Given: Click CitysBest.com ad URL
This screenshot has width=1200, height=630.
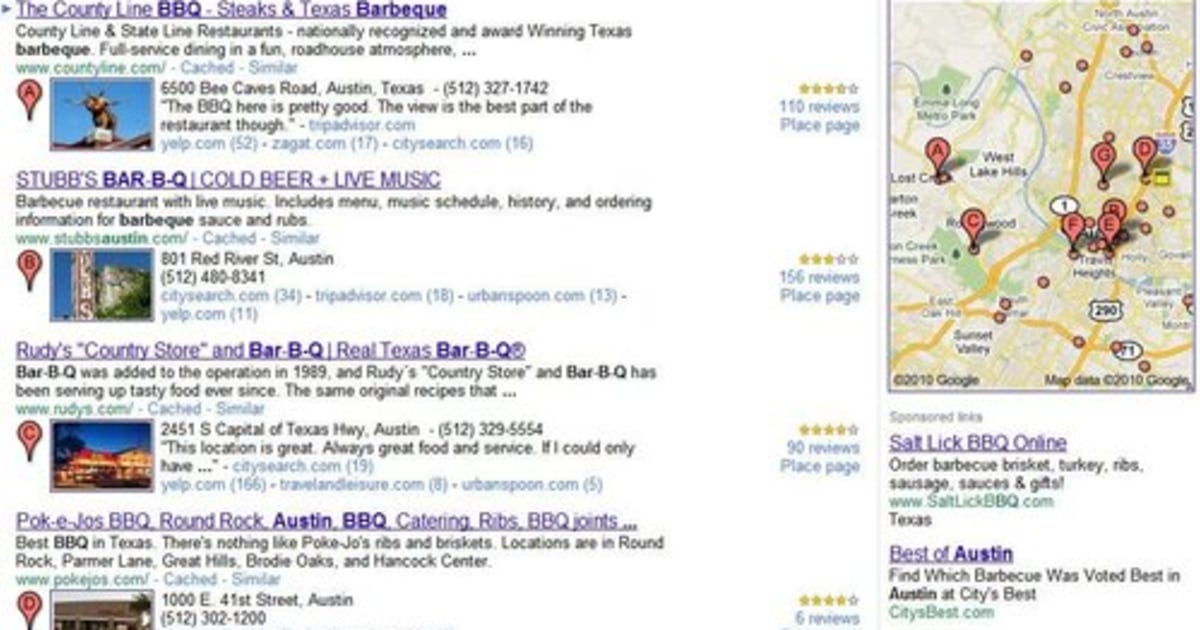Looking at the screenshot, I should coord(941,612).
